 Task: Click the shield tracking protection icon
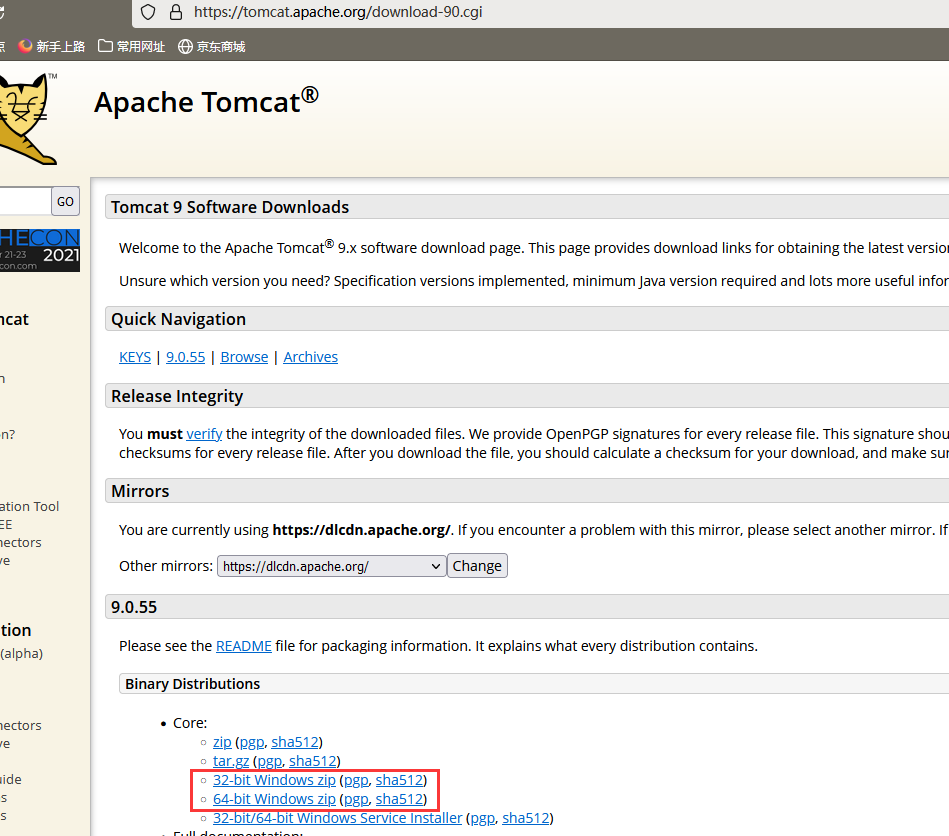point(148,12)
